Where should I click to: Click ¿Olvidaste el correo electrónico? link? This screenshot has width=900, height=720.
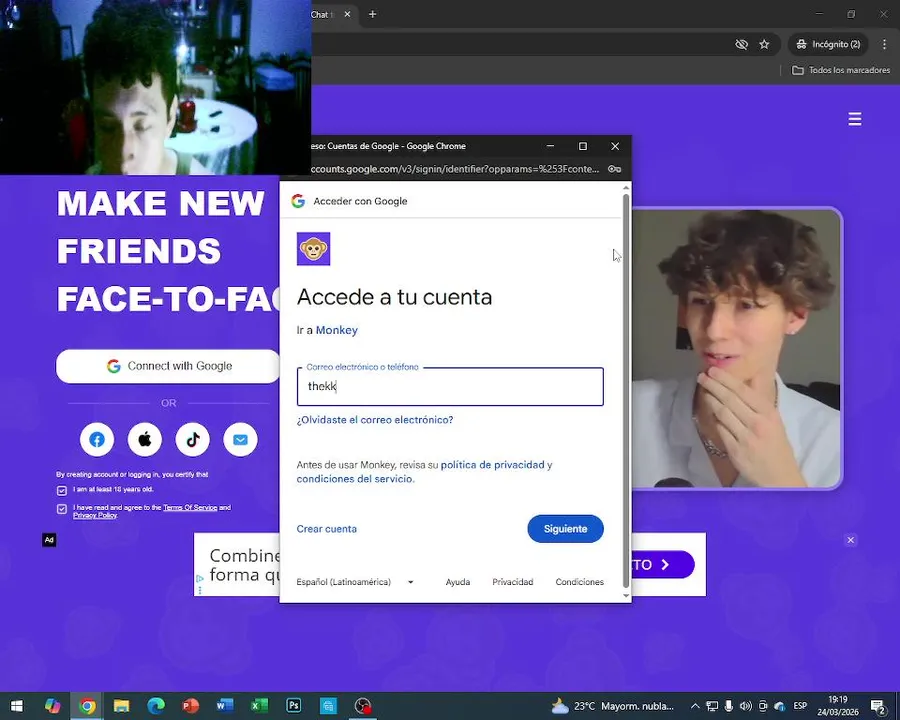[x=375, y=420]
